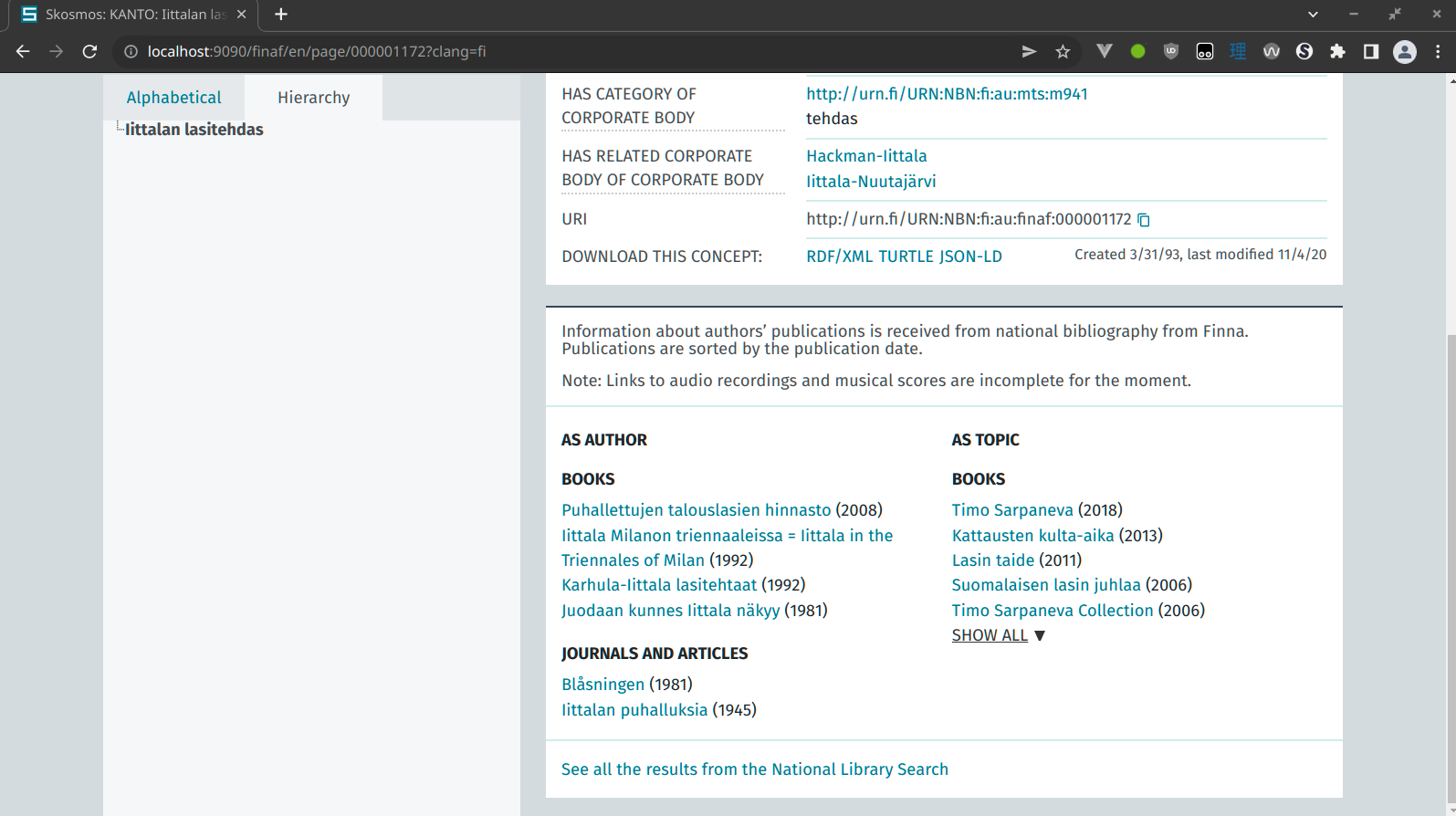Select the URI text urn.fi finaf:000001172
This screenshot has width=1456, height=816.
969,219
